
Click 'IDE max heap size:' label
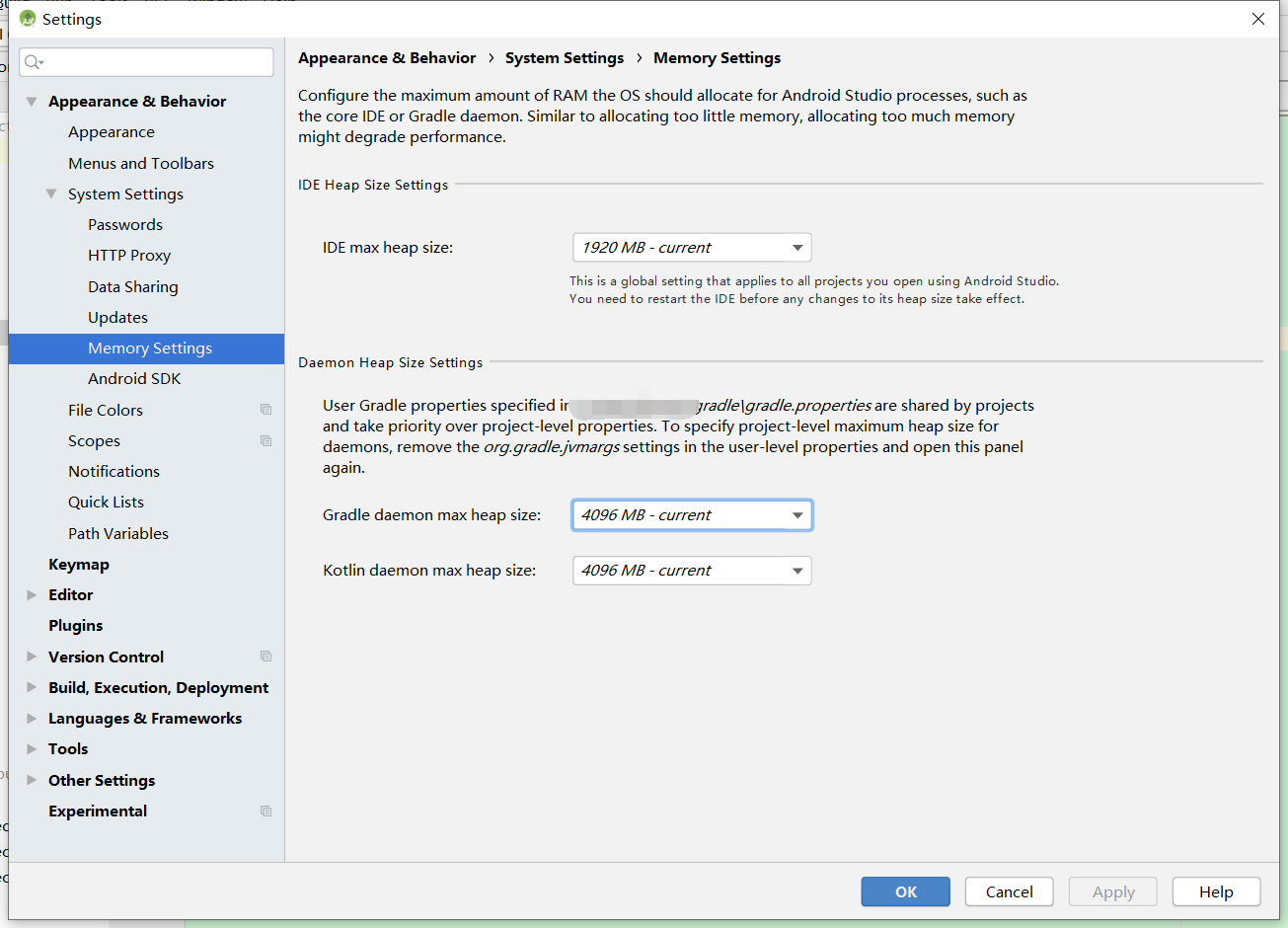(388, 248)
